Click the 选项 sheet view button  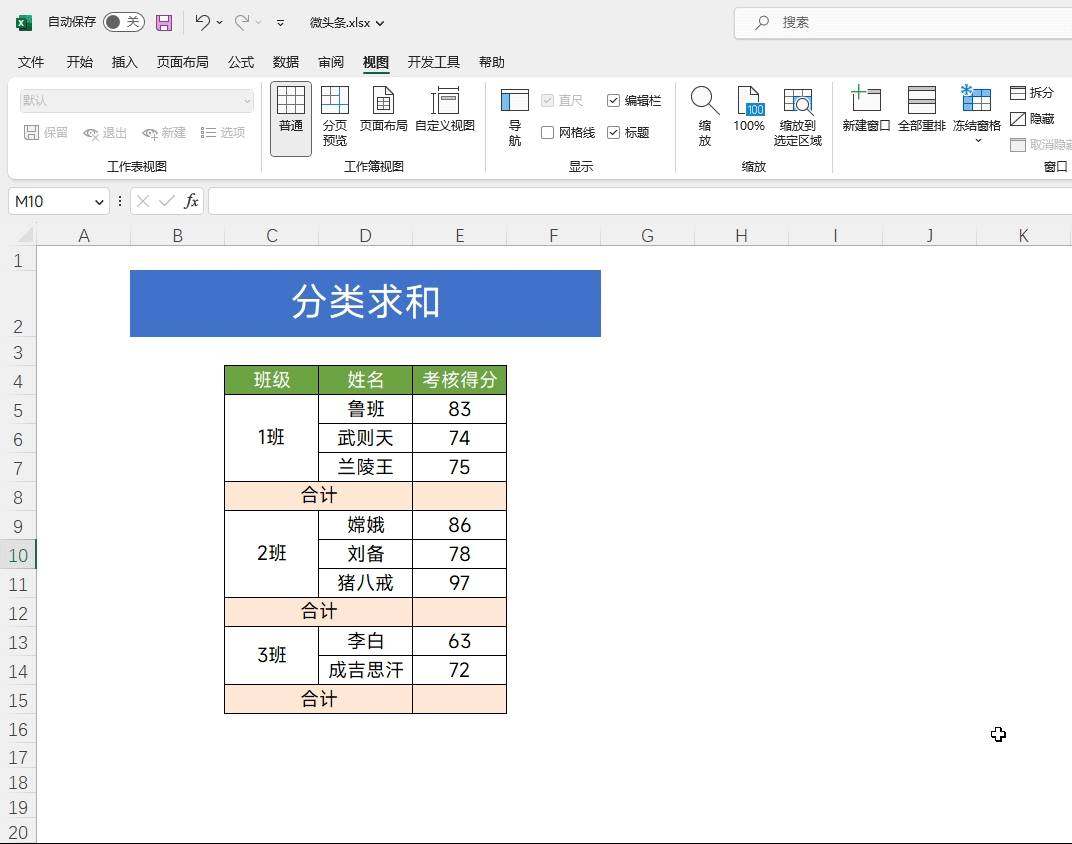click(x=223, y=133)
